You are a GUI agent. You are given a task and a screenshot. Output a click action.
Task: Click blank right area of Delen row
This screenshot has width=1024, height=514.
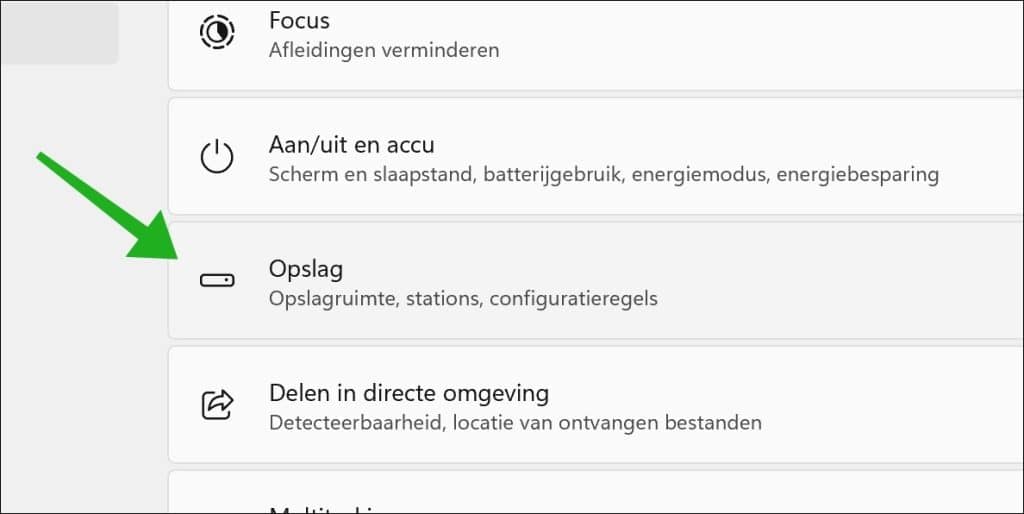point(900,405)
